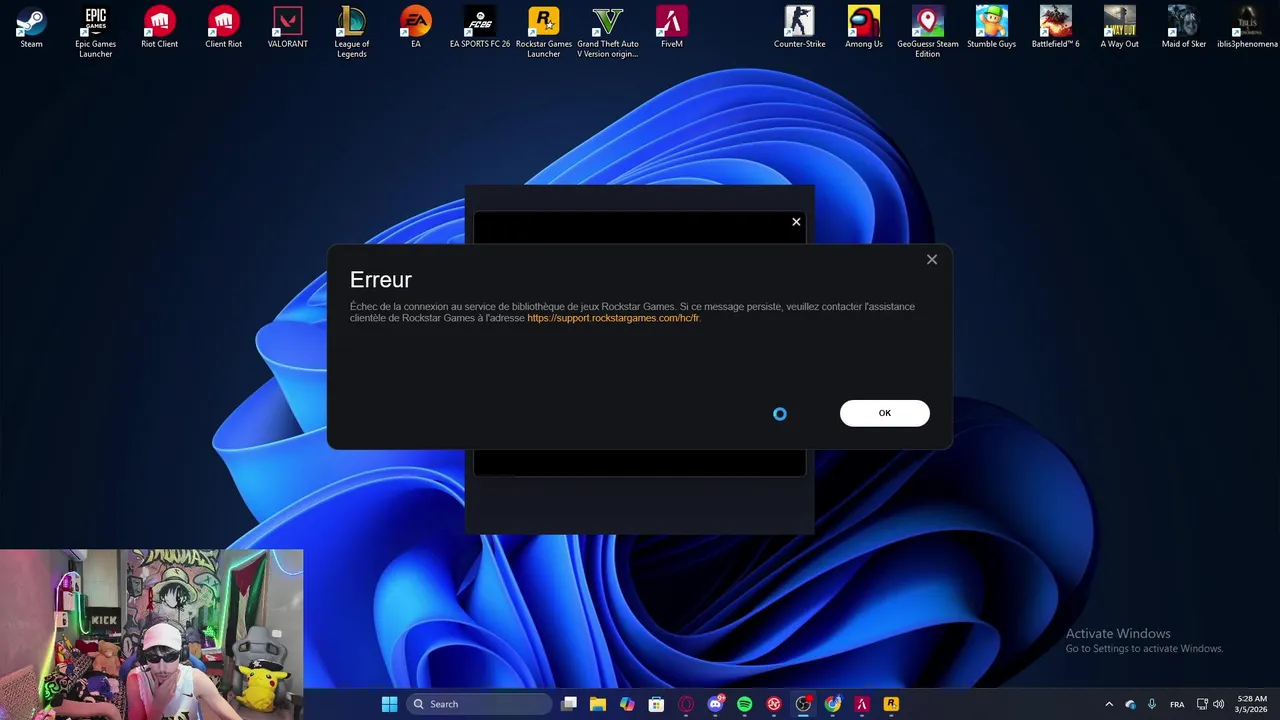Open Microsoft Store from the taskbar
The image size is (1280, 720).
click(x=656, y=704)
